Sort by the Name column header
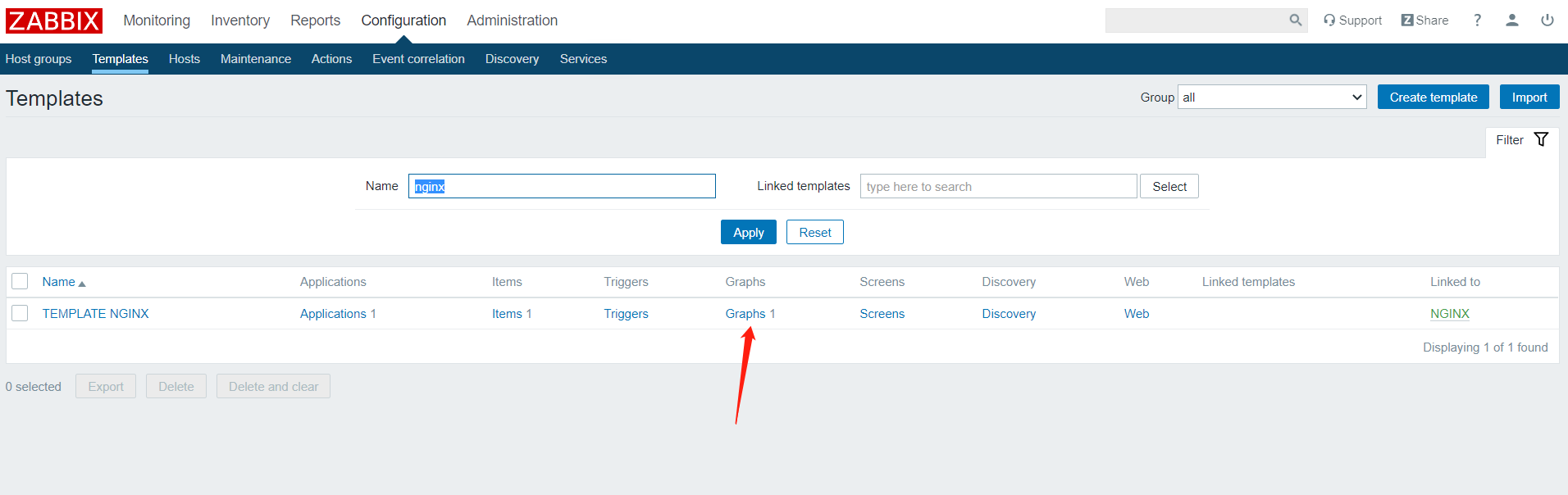The height and width of the screenshot is (495, 1568). click(64, 282)
